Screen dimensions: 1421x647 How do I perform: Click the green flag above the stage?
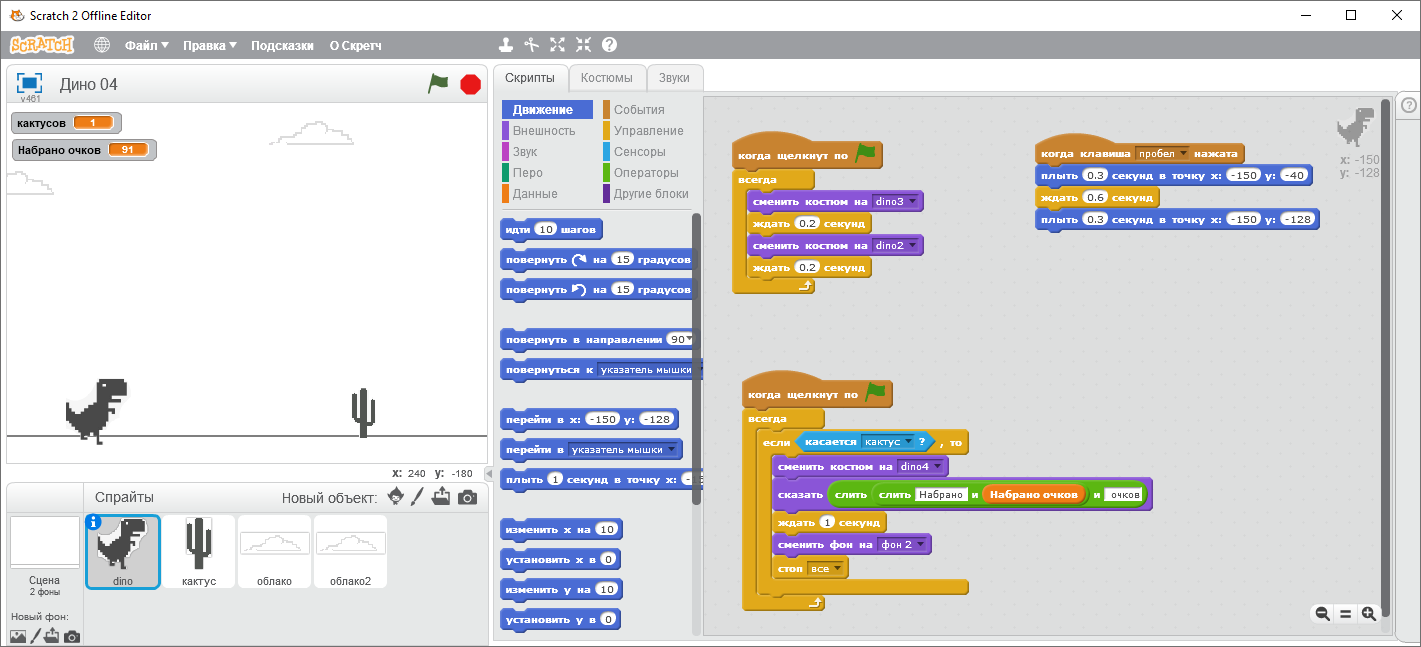438,84
